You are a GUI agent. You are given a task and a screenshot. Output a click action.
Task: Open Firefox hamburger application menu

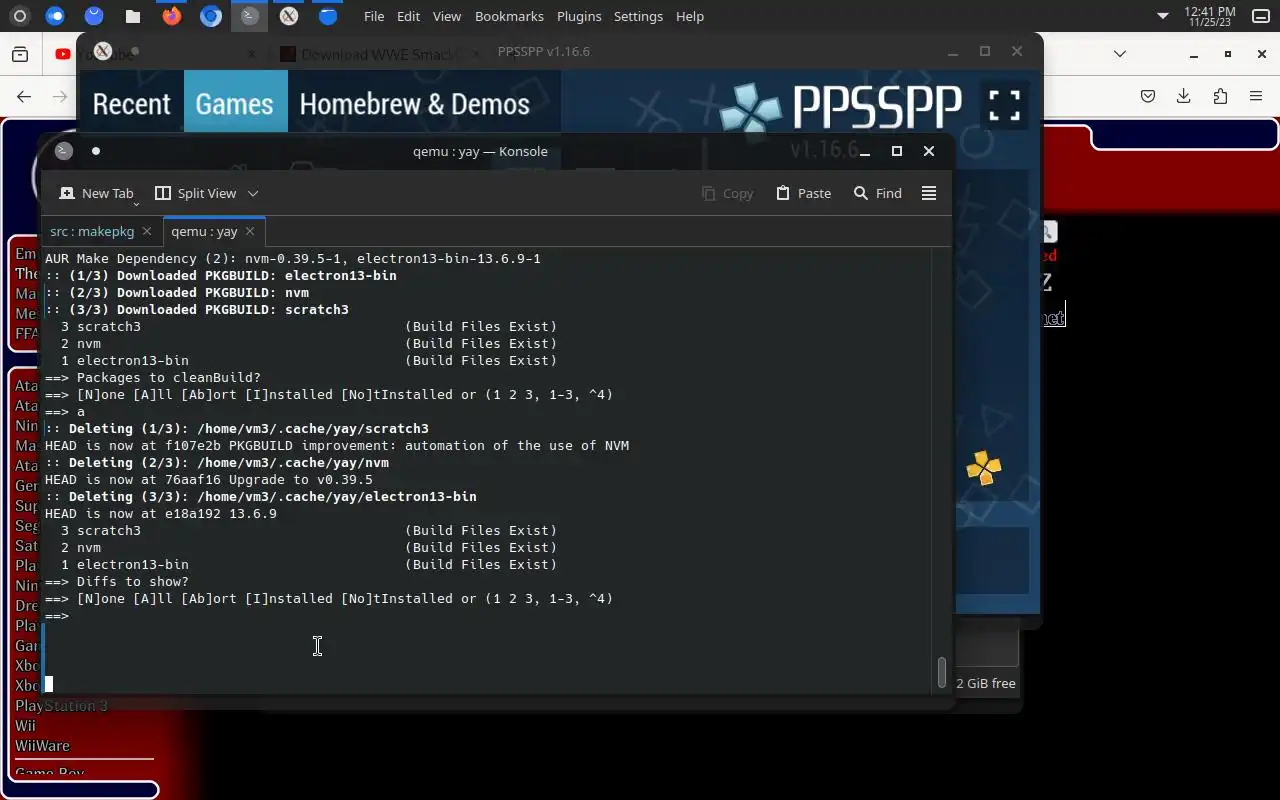click(1256, 96)
